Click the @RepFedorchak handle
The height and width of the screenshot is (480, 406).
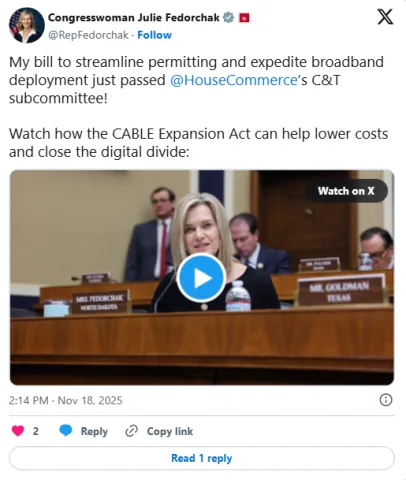tap(88, 35)
